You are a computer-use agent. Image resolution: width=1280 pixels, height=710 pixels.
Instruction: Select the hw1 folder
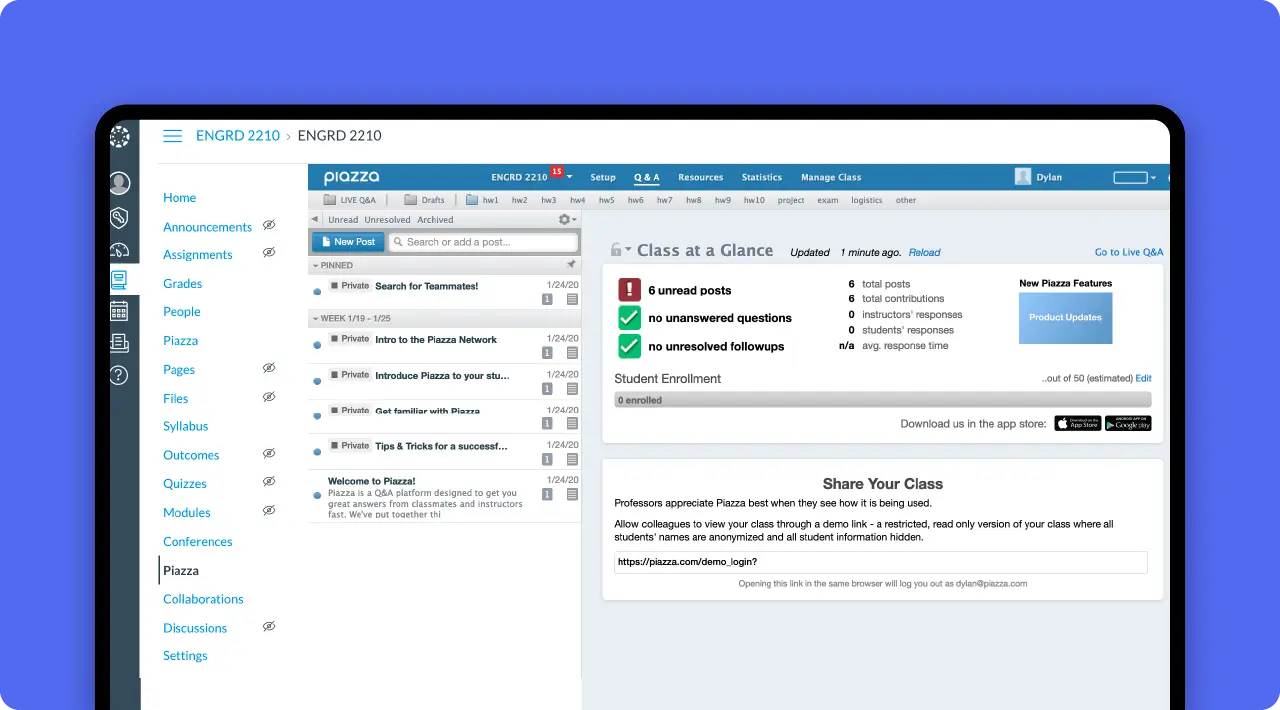pyautogui.click(x=482, y=200)
